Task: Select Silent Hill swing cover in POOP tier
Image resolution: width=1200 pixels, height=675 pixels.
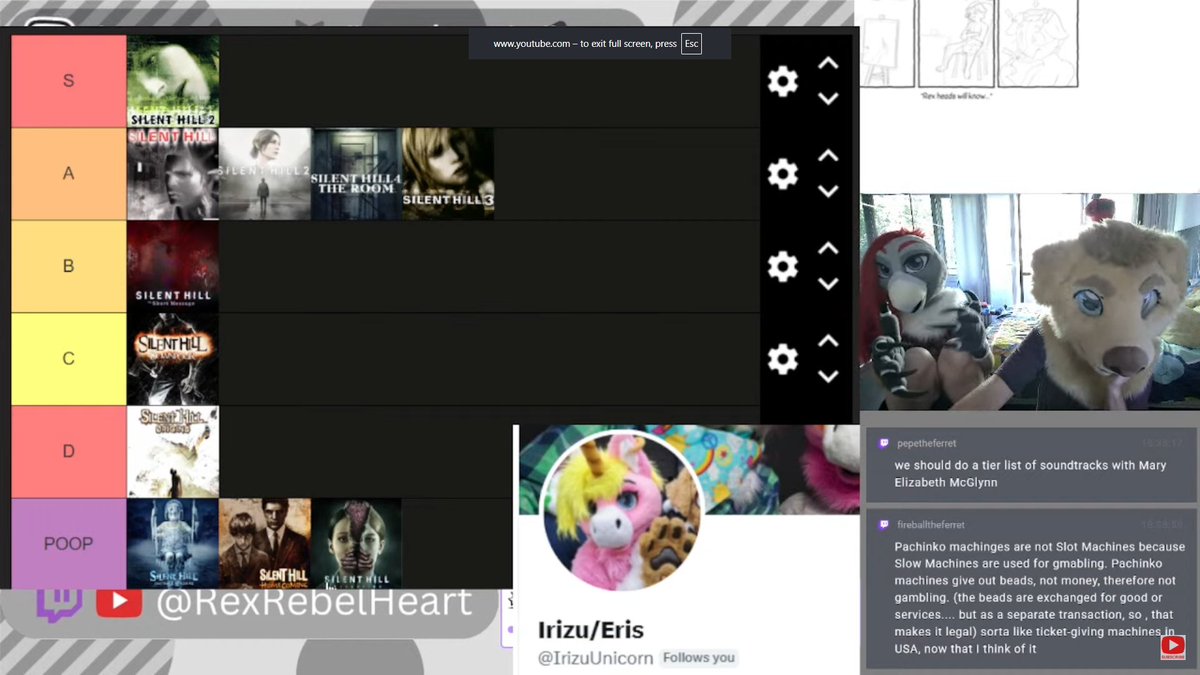Action: point(173,543)
